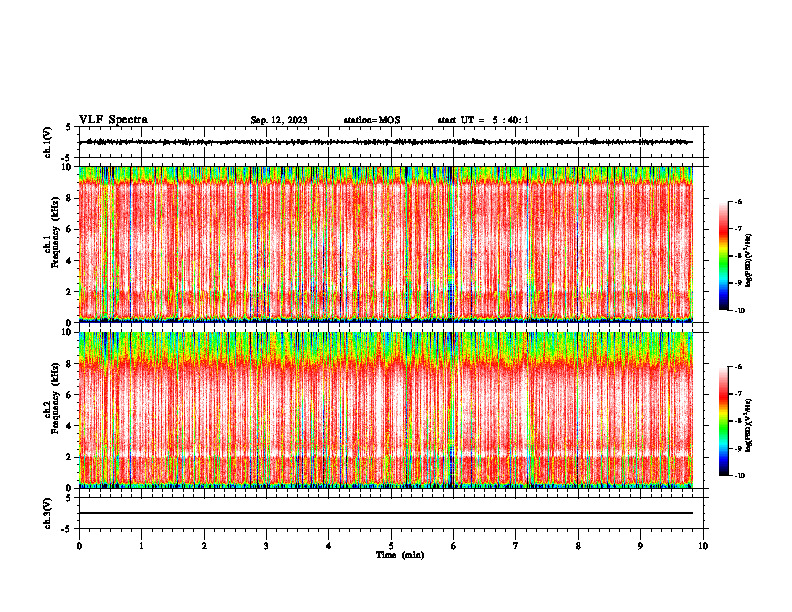Click the flat ch.3 voltage trace

(386, 513)
